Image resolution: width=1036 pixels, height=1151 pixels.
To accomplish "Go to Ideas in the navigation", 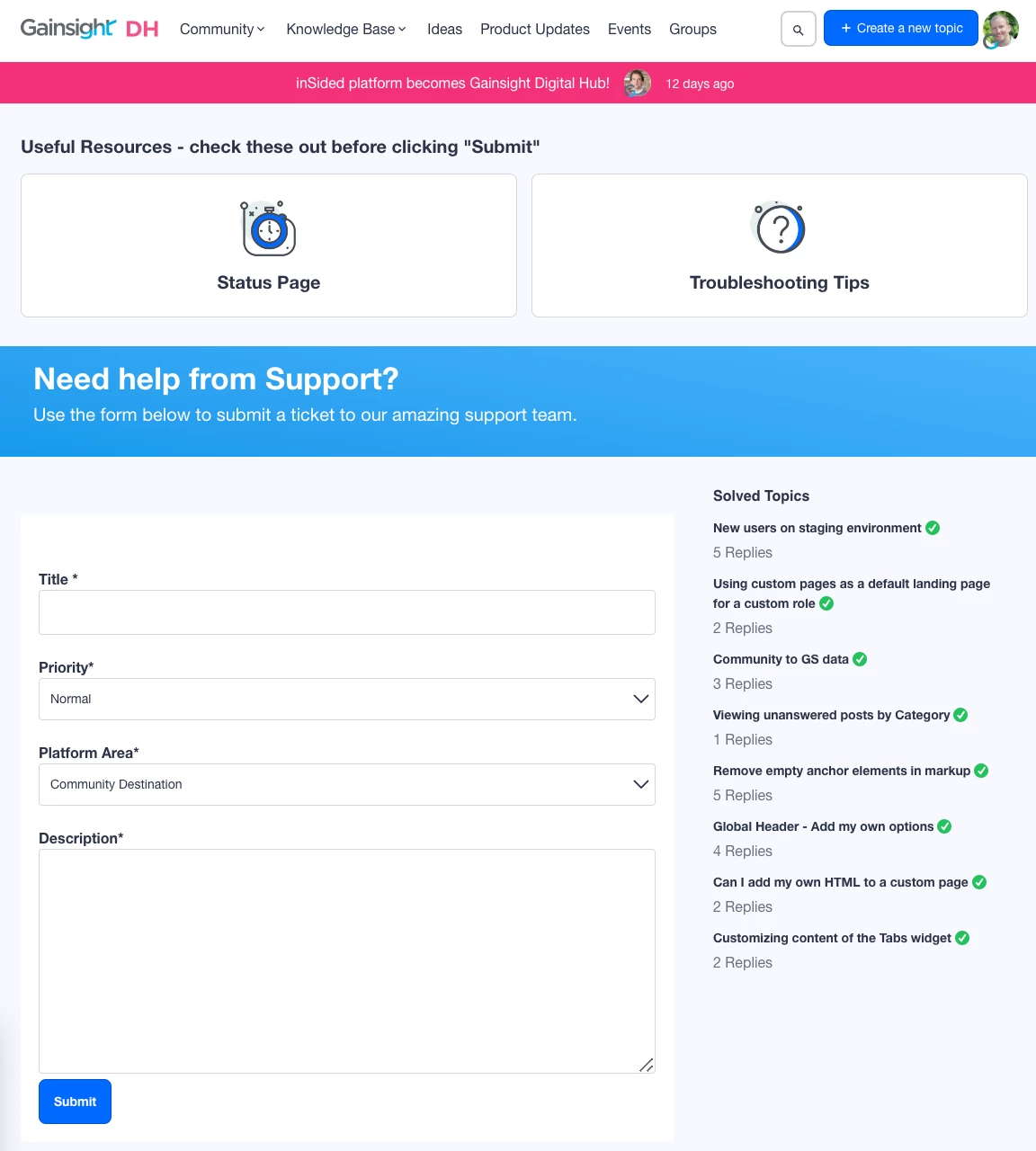I will tap(444, 29).
